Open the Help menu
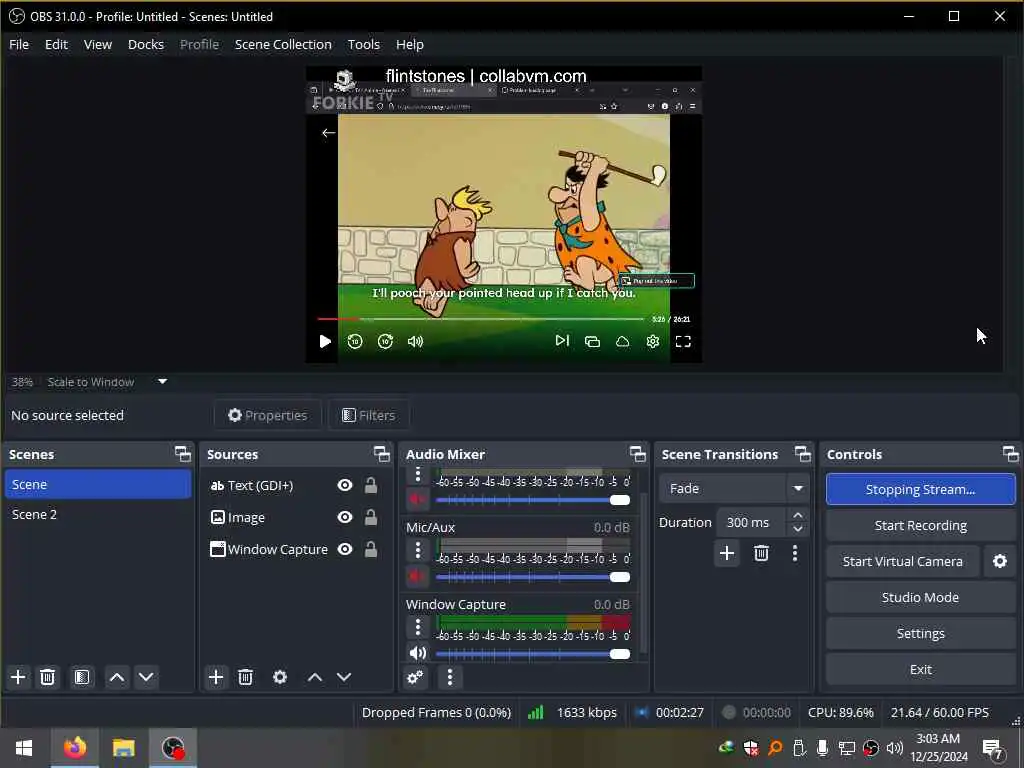Screen dimensions: 1024x768 pos(409,44)
